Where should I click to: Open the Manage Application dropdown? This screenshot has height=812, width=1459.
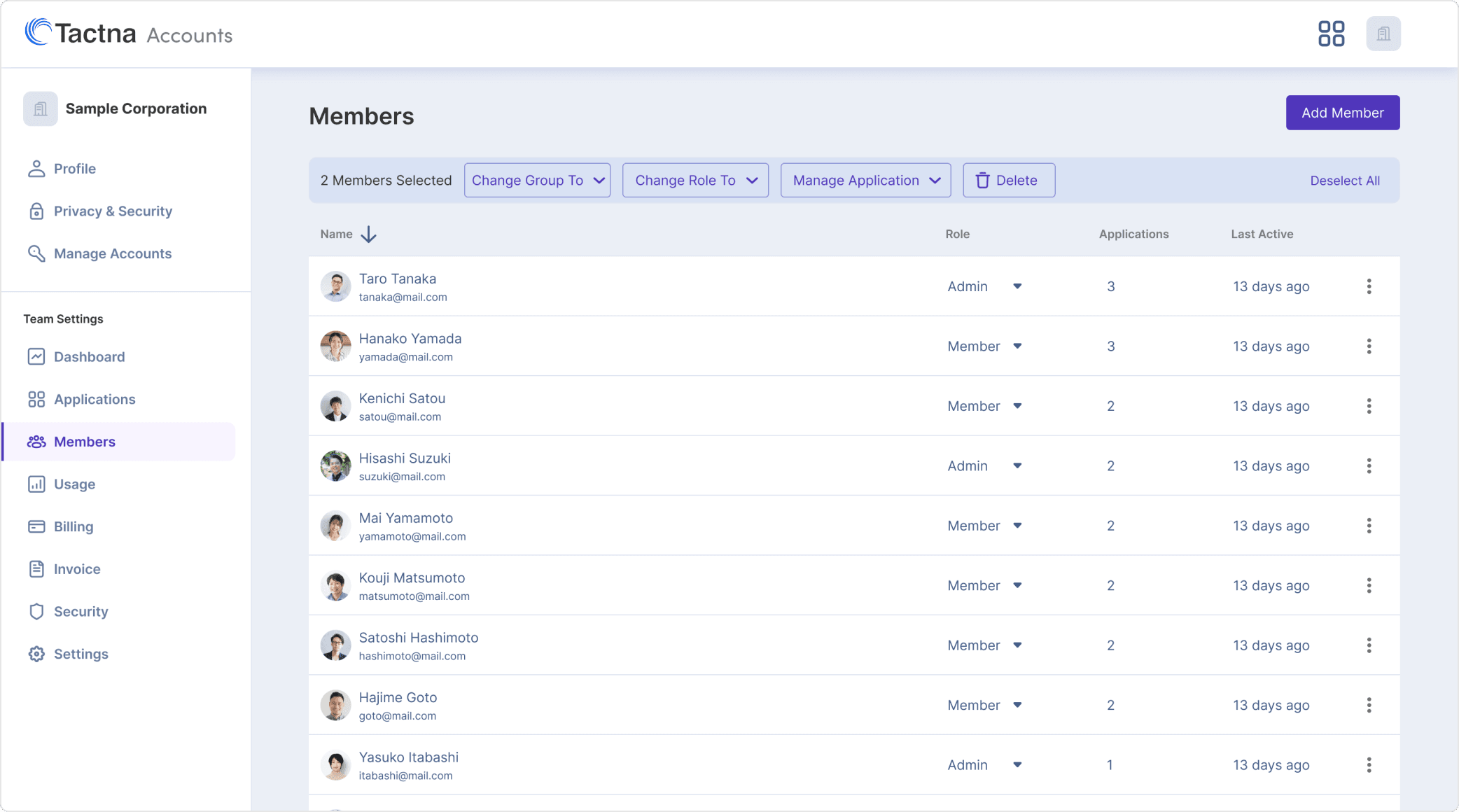865,181
